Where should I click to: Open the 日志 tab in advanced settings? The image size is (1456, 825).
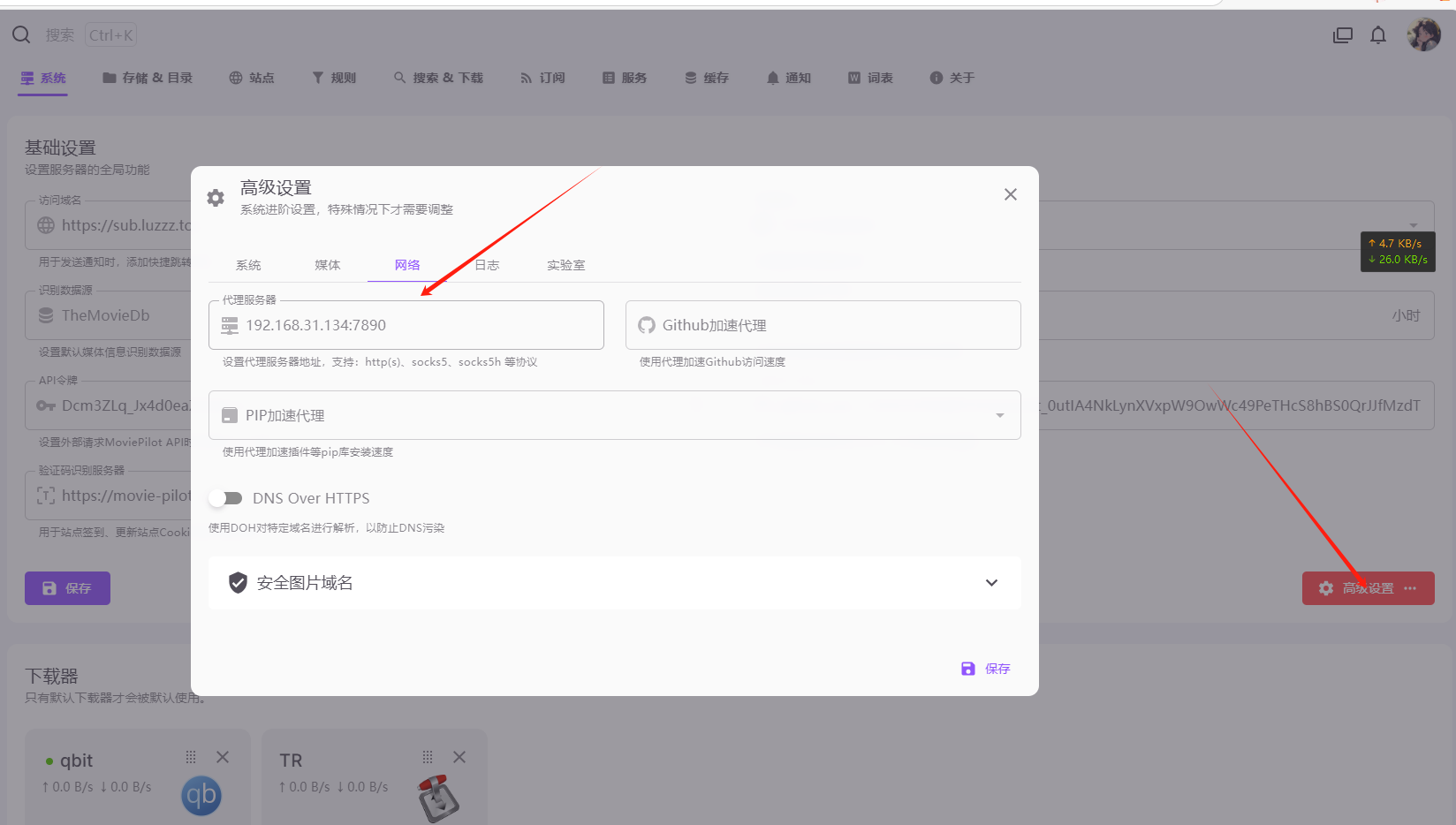487,265
